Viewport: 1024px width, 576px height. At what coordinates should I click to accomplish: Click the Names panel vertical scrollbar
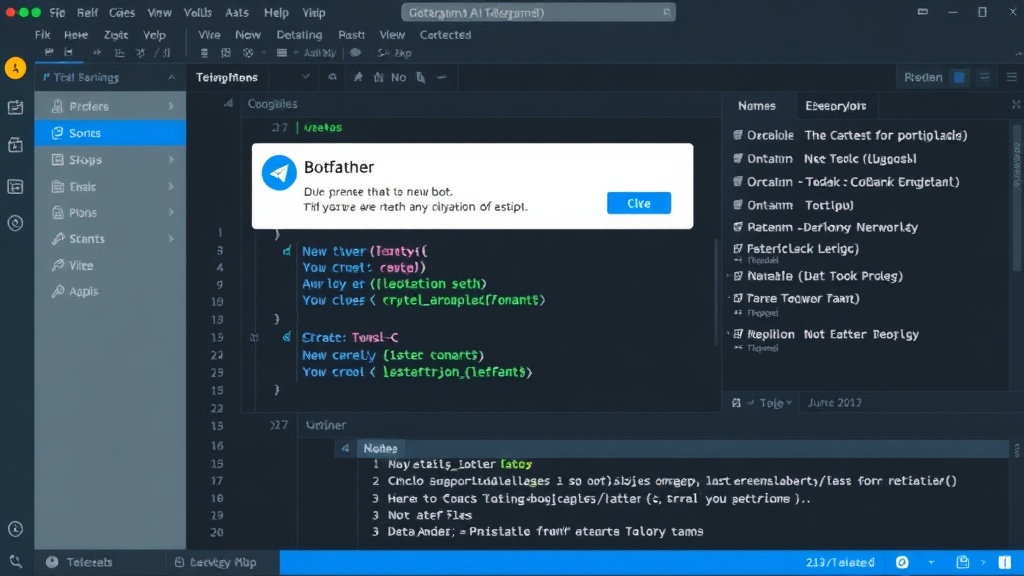coord(1016,197)
